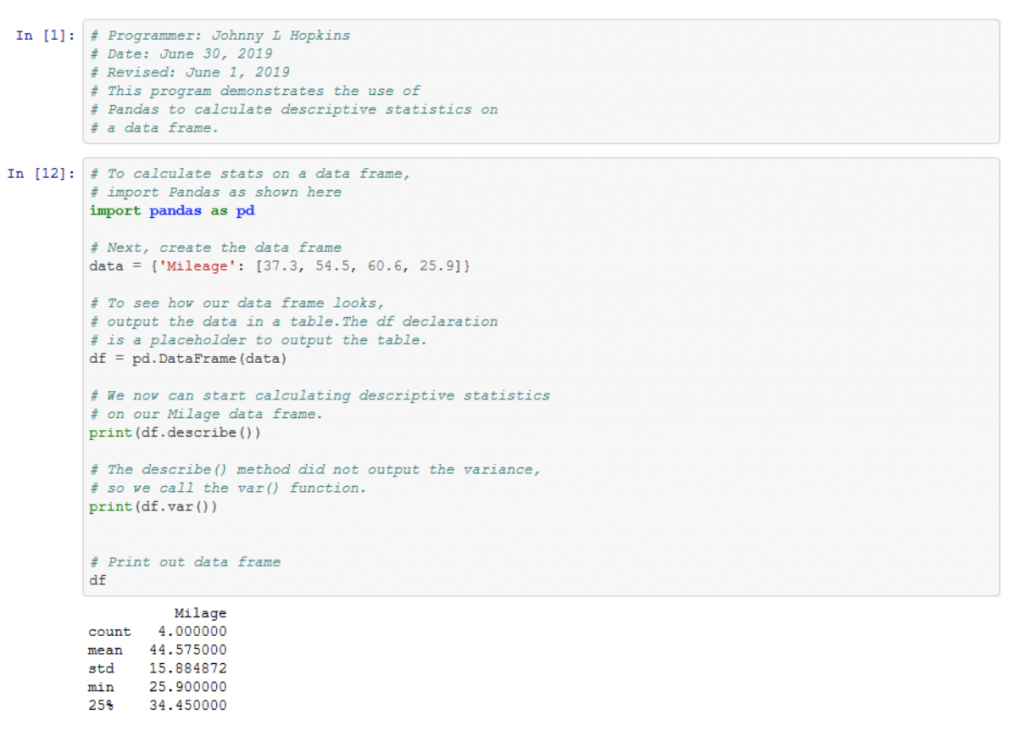Click the df = pd.DataFrame(data) line

[188, 359]
